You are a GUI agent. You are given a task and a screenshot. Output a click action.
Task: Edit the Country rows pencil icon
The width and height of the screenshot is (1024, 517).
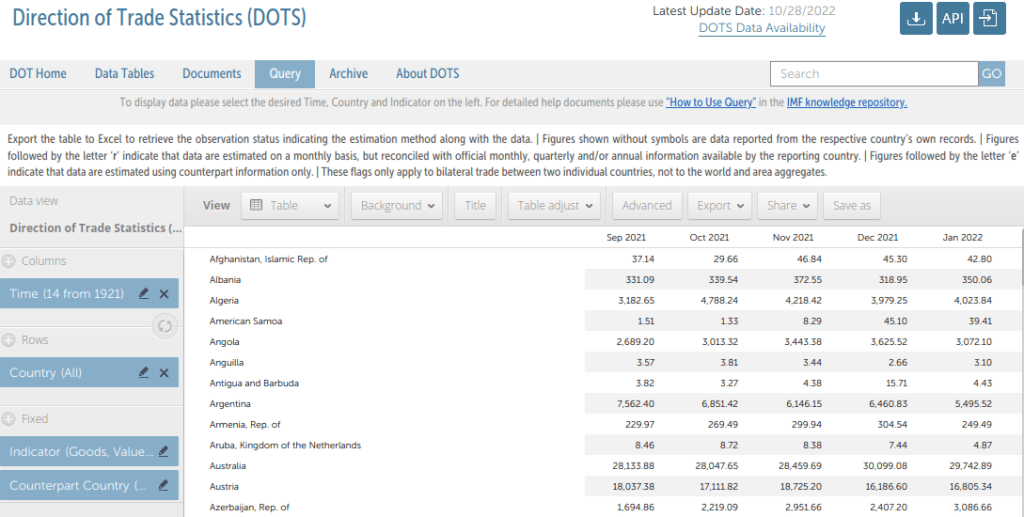[x=144, y=373]
